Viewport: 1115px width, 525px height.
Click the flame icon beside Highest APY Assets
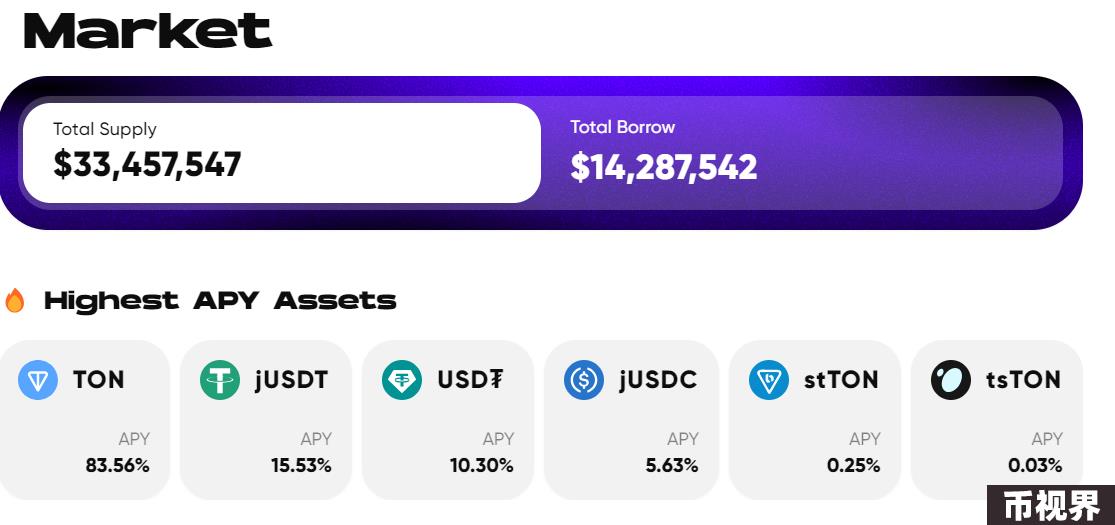(14, 300)
